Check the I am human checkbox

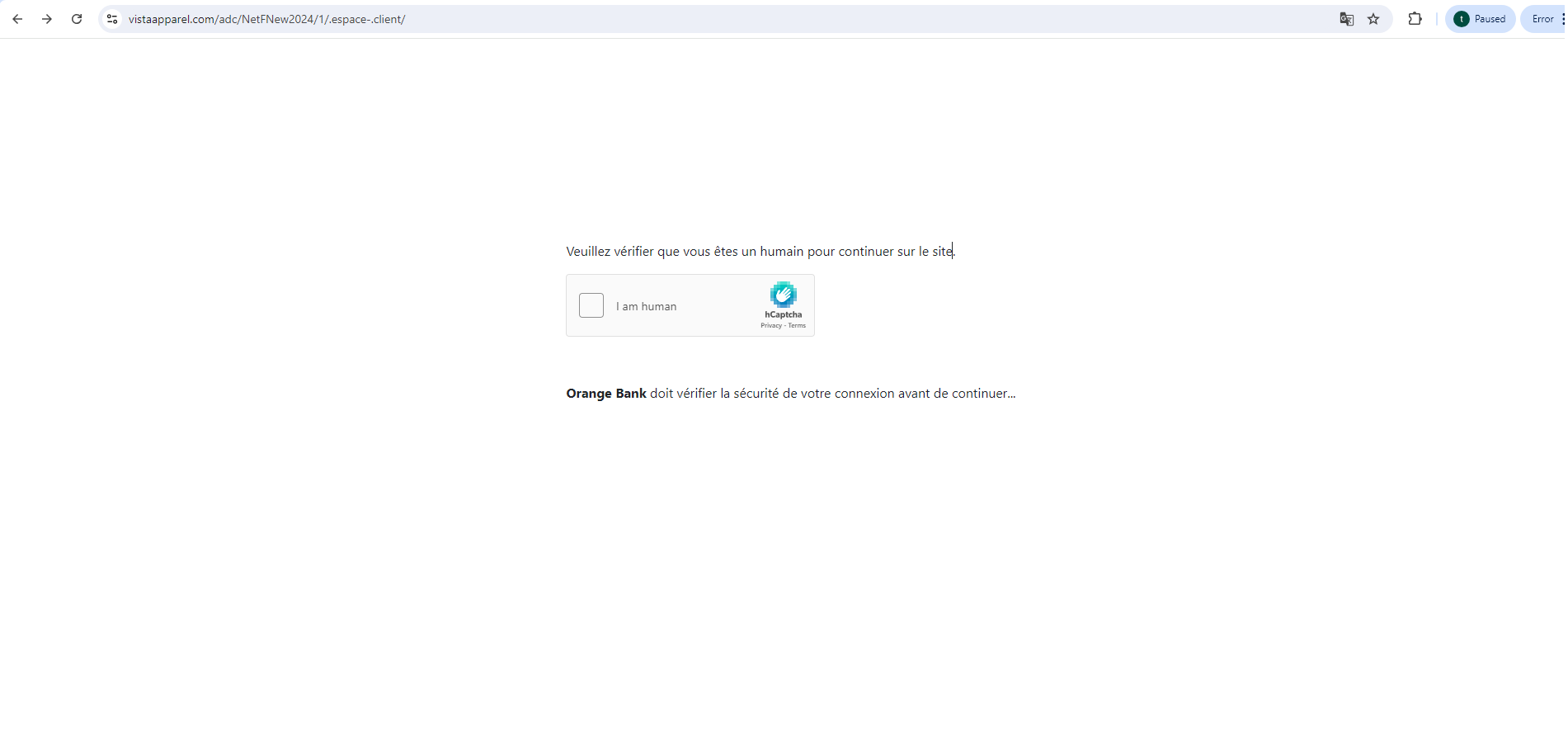(x=591, y=305)
